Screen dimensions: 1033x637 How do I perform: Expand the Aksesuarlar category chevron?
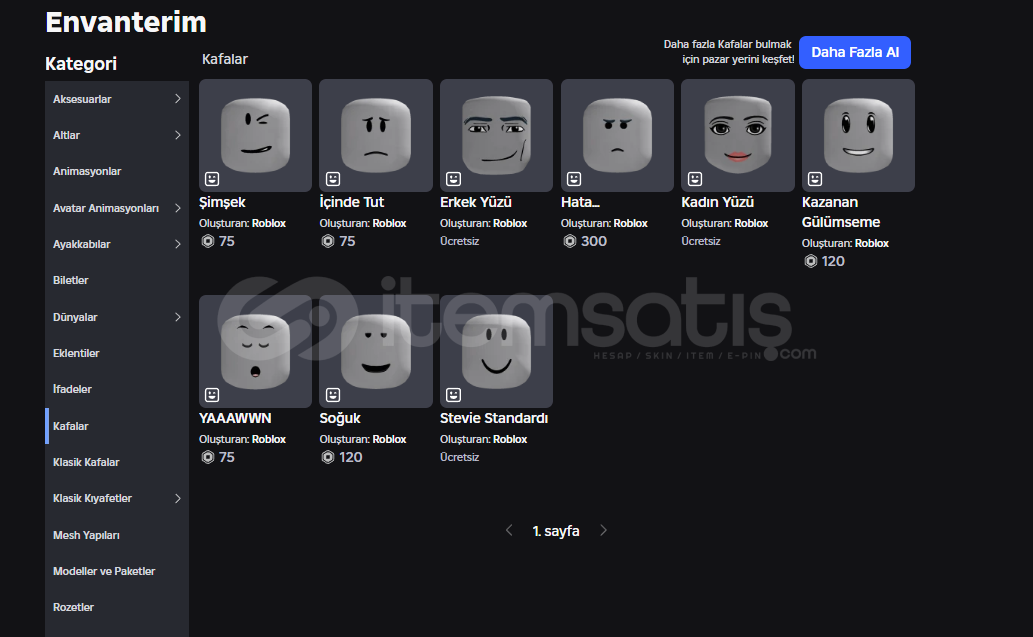point(177,99)
